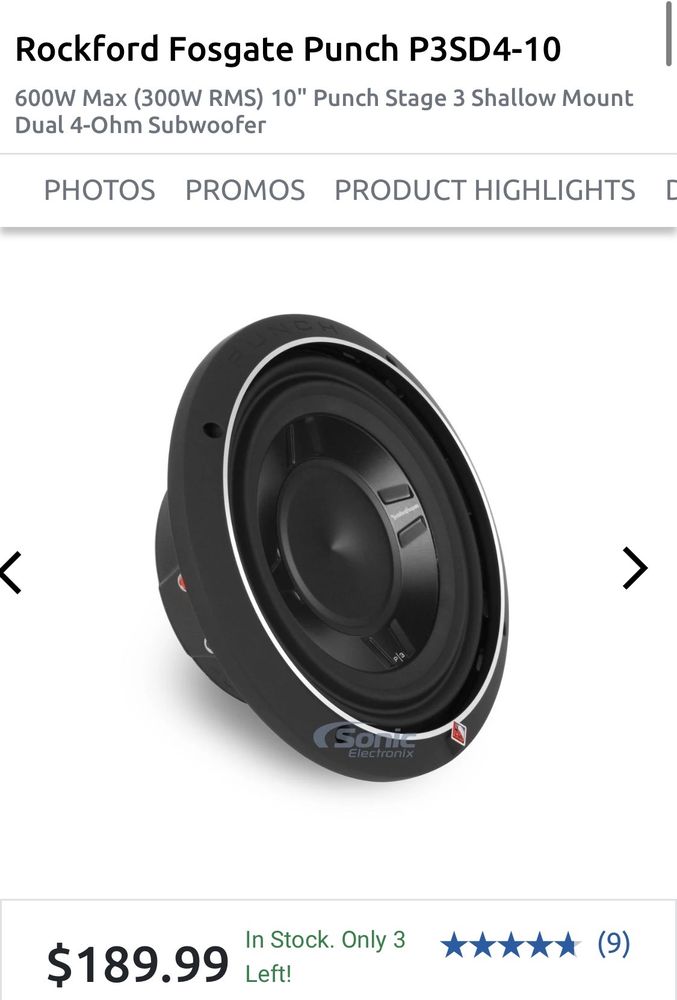677x1000 pixels.
Task: Open the (9) reviews link
Action: (x=613, y=943)
